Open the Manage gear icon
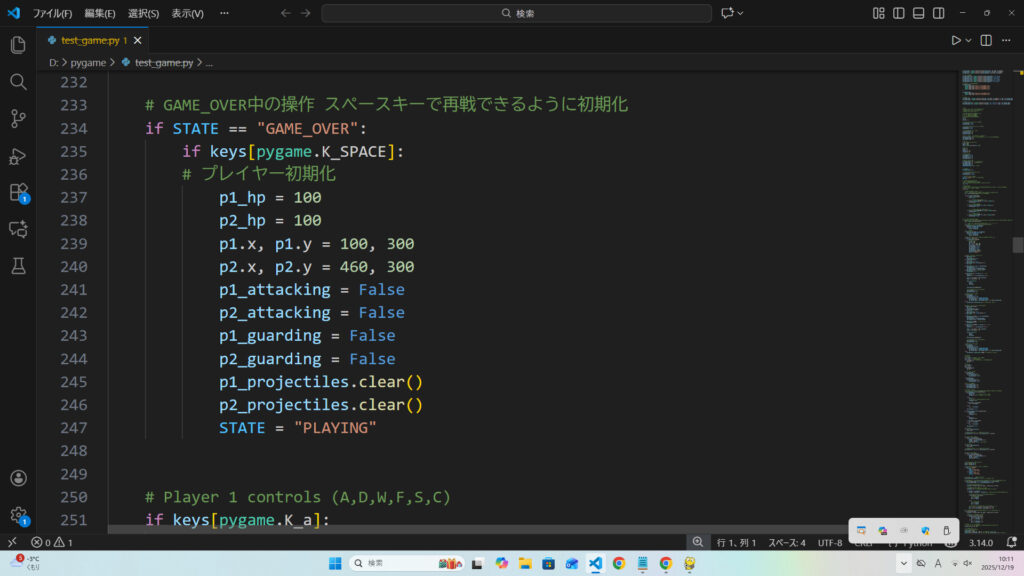The width and height of the screenshot is (1024, 576). tap(17, 515)
